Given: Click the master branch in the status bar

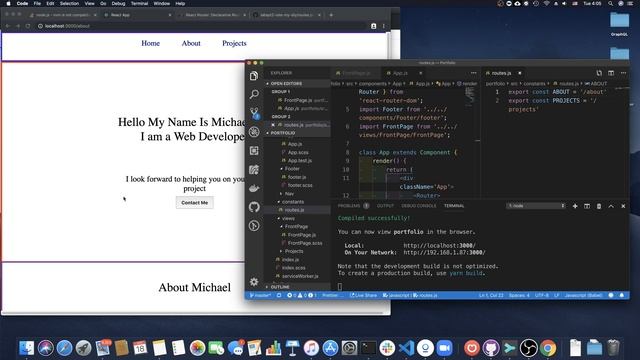Looking at the screenshot, I should click(260, 295).
